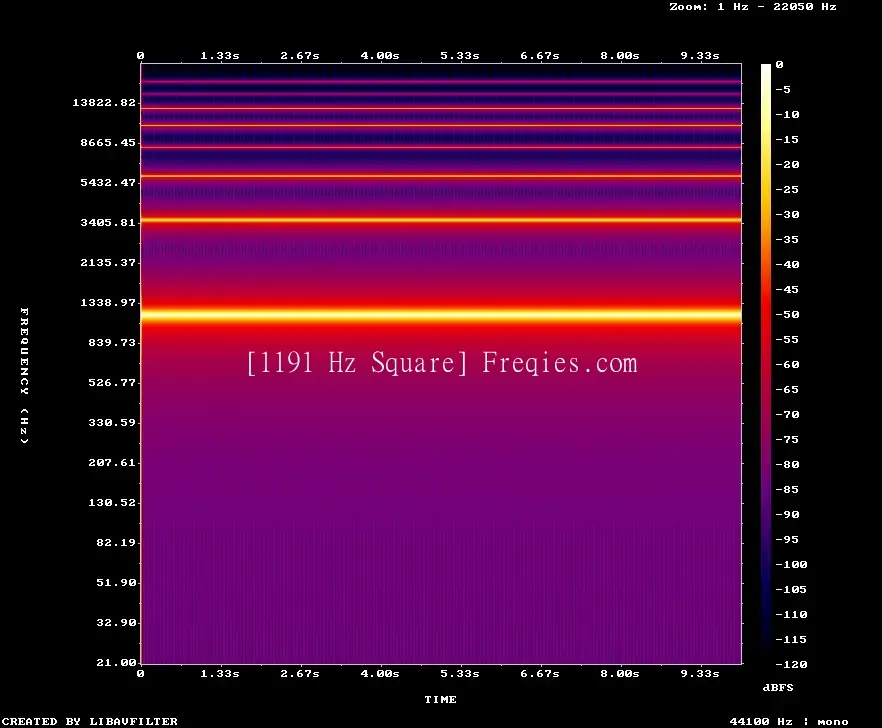Click the "32.90" frequency label
This screenshot has width=882, height=728.
point(116,622)
